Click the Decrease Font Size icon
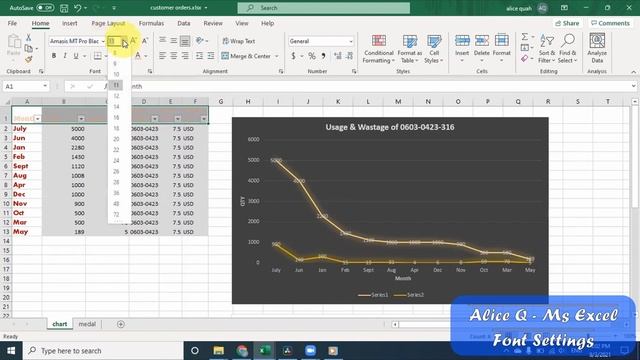The image size is (640, 360). coord(144,41)
